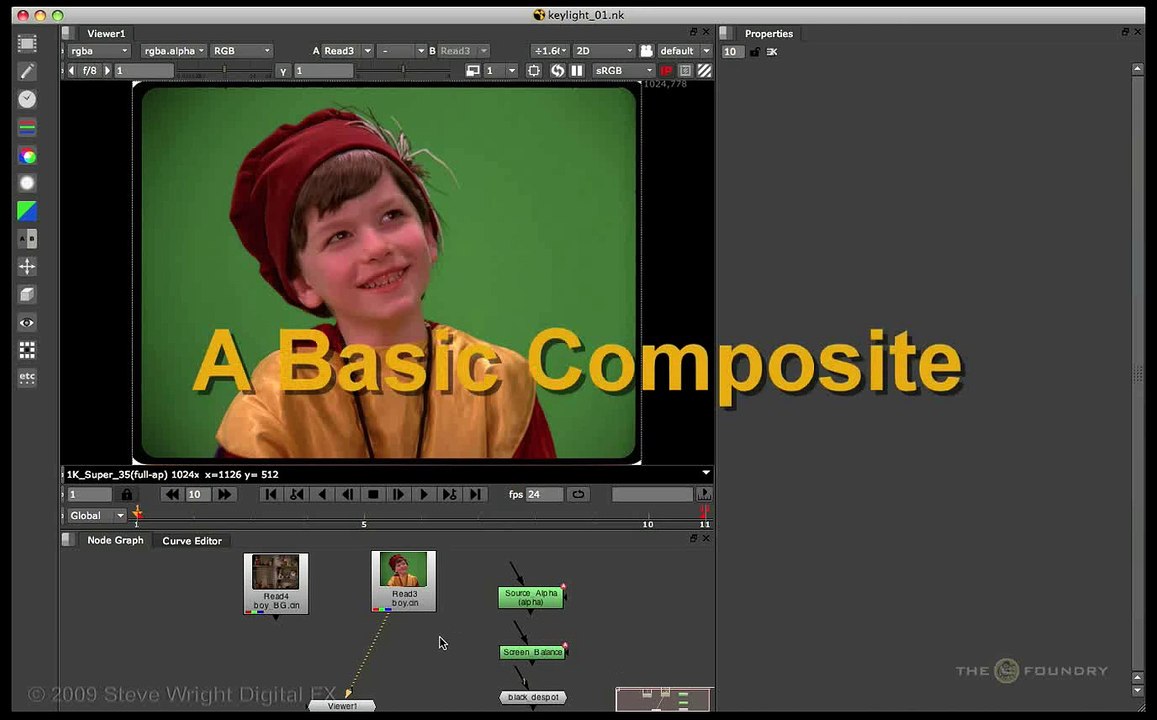
Task: Click the proxy downrez monitor icon
Action: [472, 71]
